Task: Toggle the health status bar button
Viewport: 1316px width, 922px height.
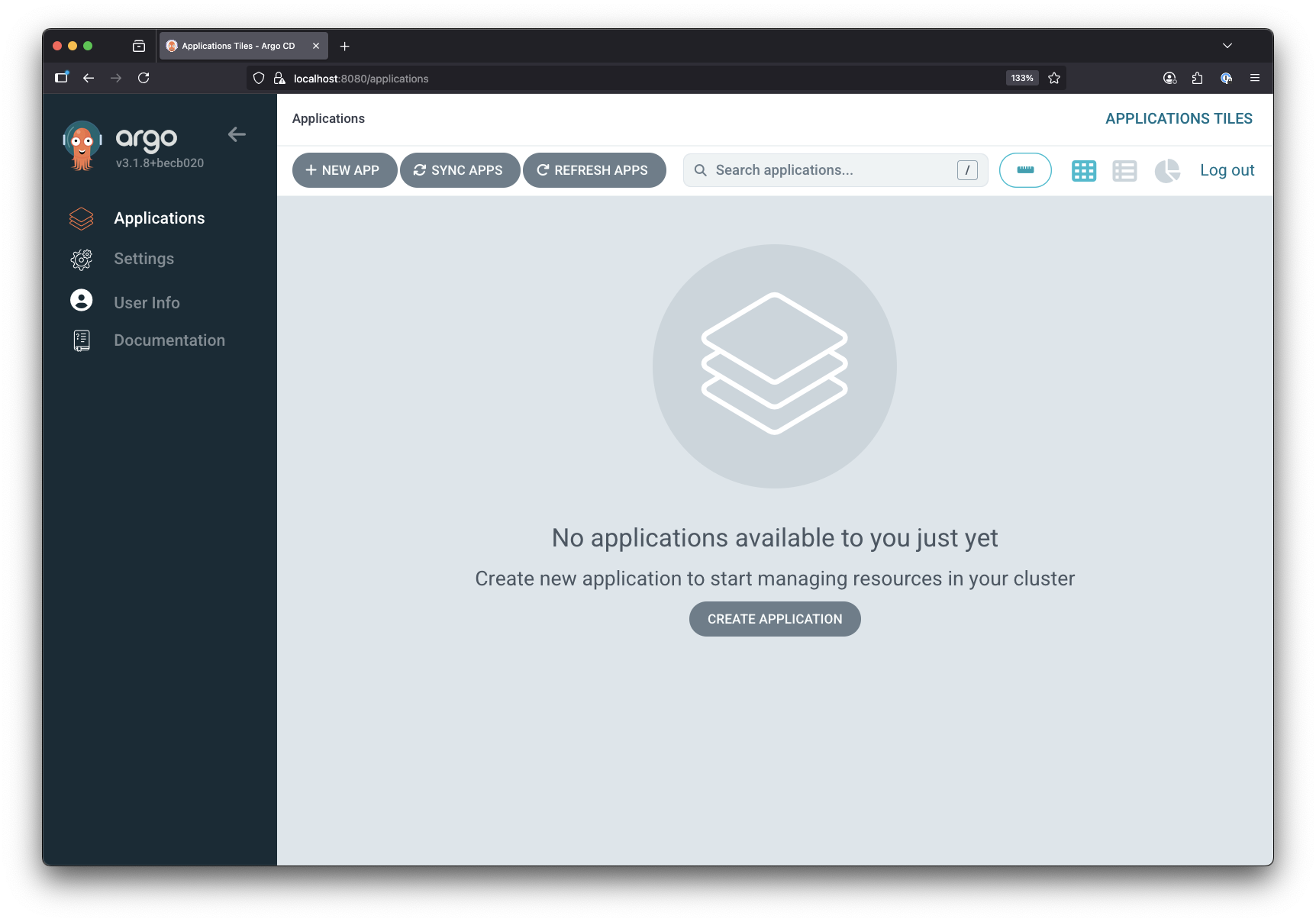Action: pyautogui.click(x=1025, y=170)
